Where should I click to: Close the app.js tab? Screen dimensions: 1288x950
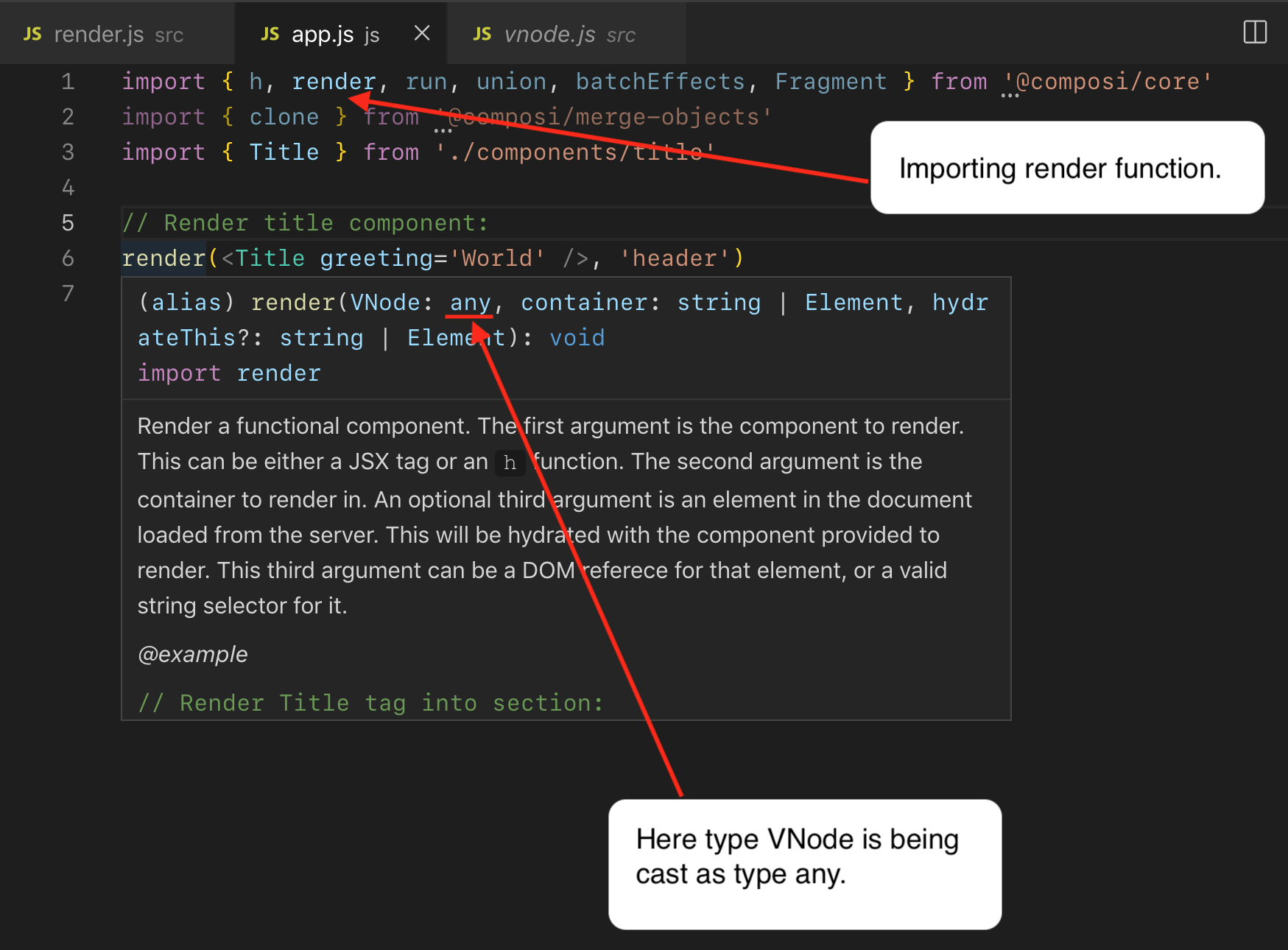420,32
